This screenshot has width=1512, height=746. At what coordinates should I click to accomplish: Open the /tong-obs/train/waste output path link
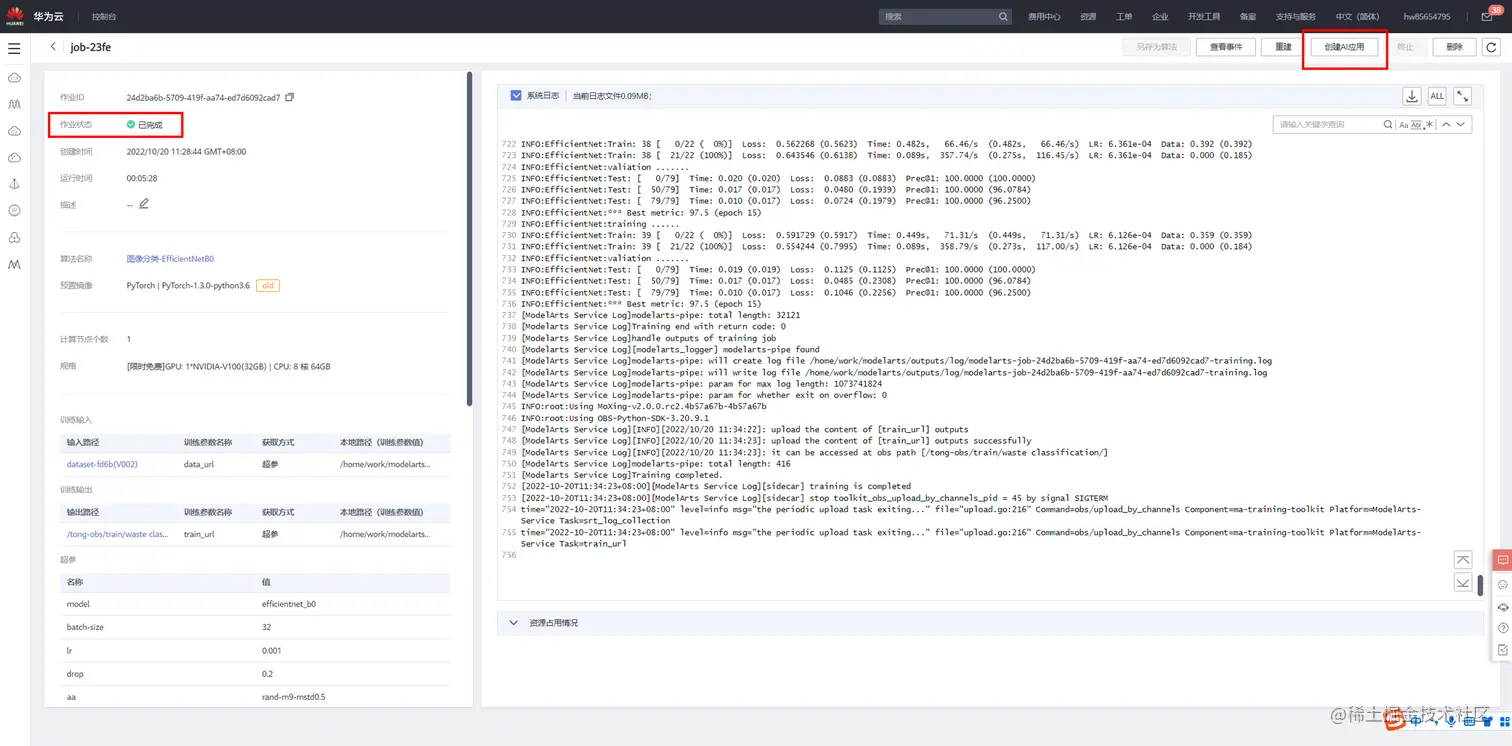(117, 534)
